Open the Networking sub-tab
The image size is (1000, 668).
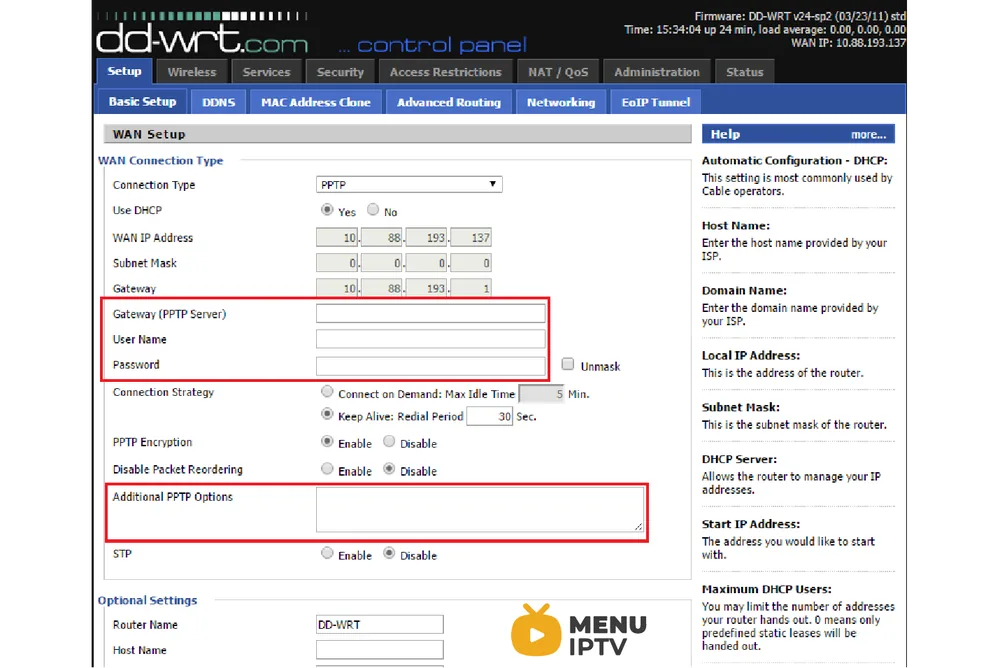point(561,102)
